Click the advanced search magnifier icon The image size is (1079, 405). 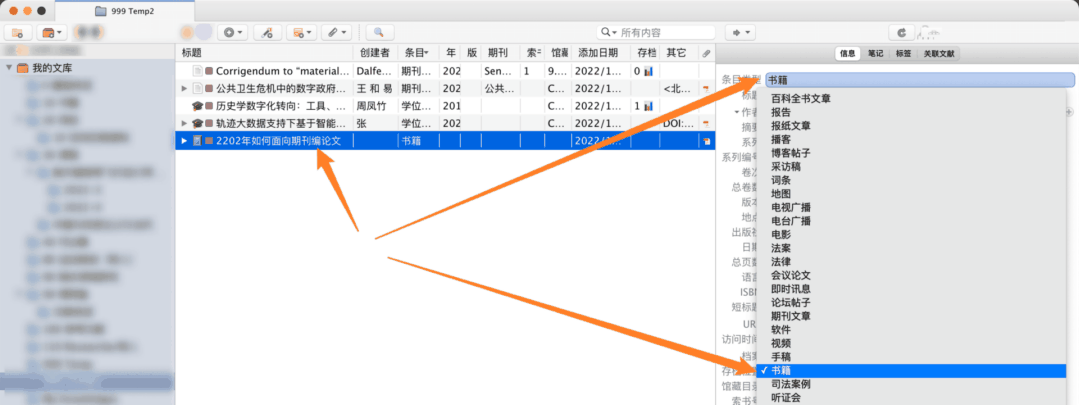pos(380,33)
